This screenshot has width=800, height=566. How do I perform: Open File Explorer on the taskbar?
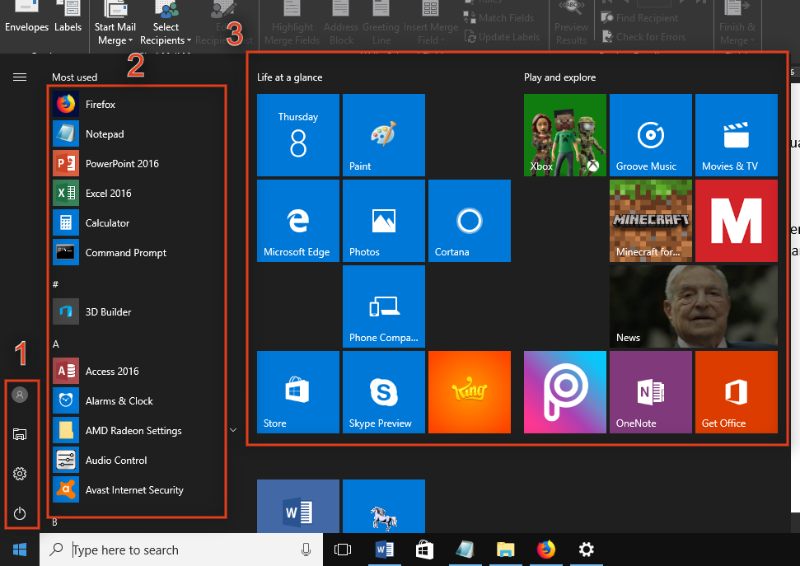pyautogui.click(x=506, y=550)
